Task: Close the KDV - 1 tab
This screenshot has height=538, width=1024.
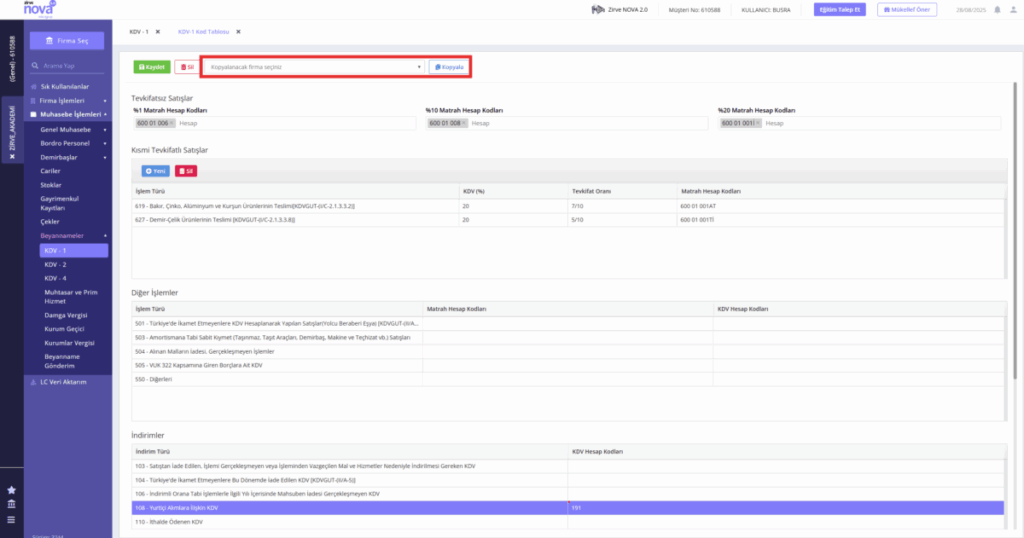Action: (157, 32)
